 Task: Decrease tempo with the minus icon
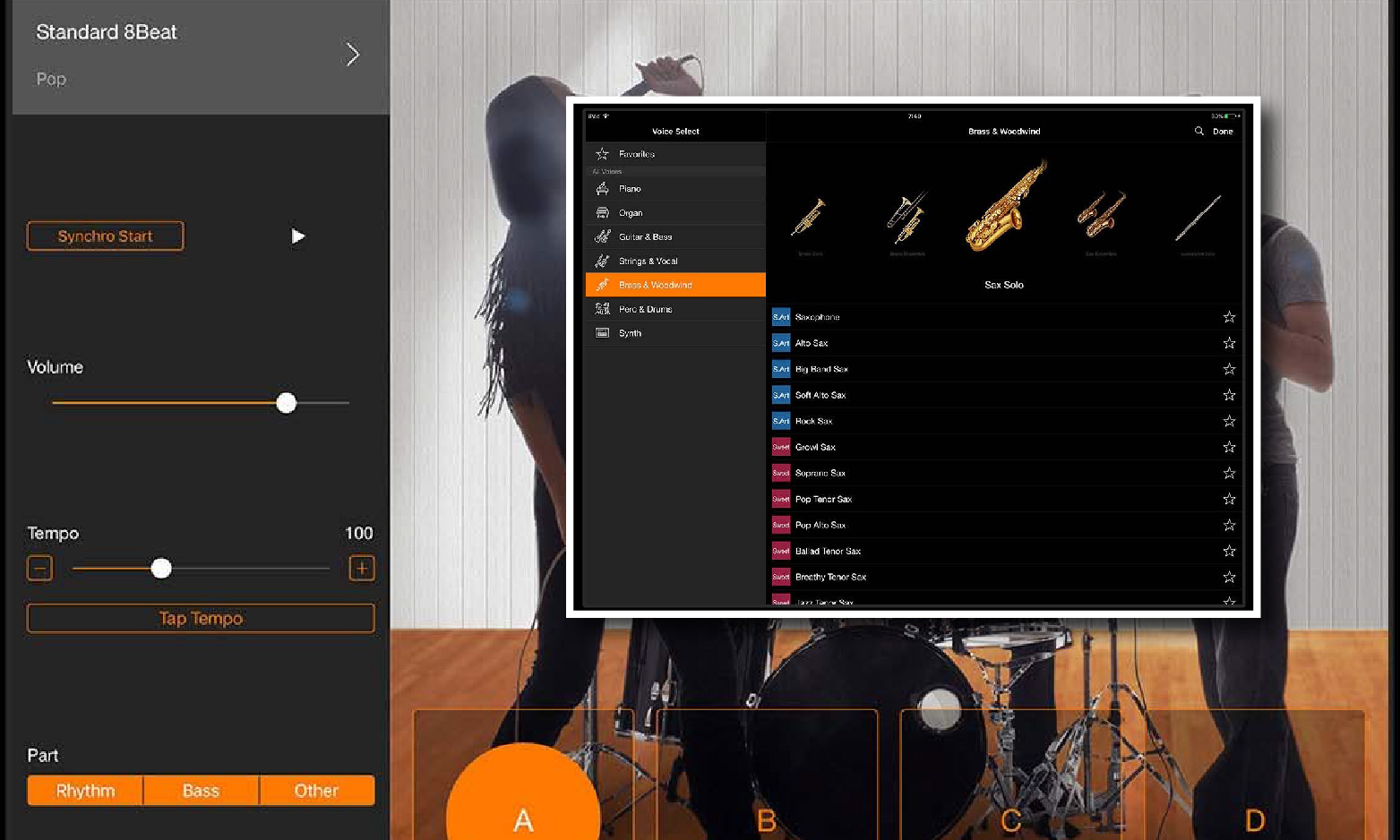click(x=39, y=569)
